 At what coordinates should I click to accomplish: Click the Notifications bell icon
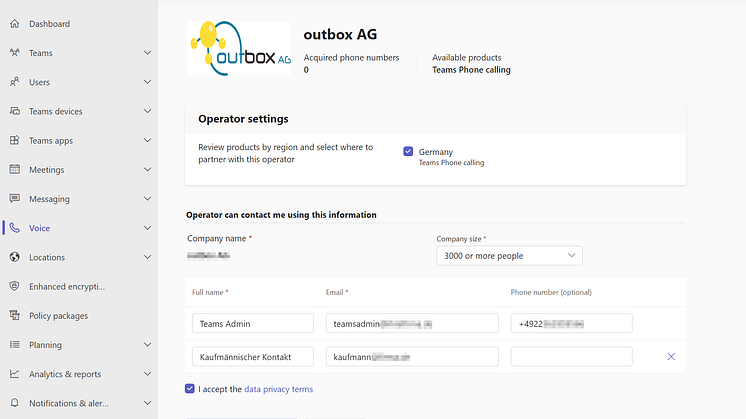pos(15,403)
